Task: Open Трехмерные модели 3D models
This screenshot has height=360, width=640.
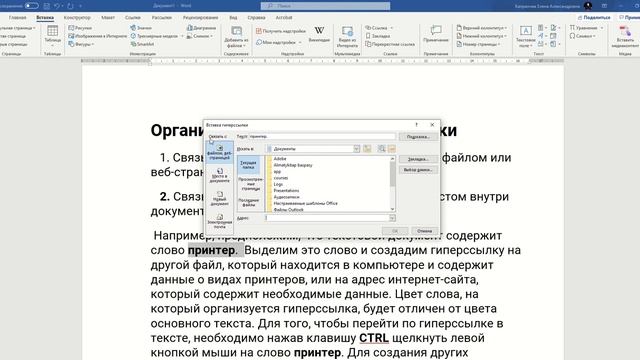Action: pos(156,36)
